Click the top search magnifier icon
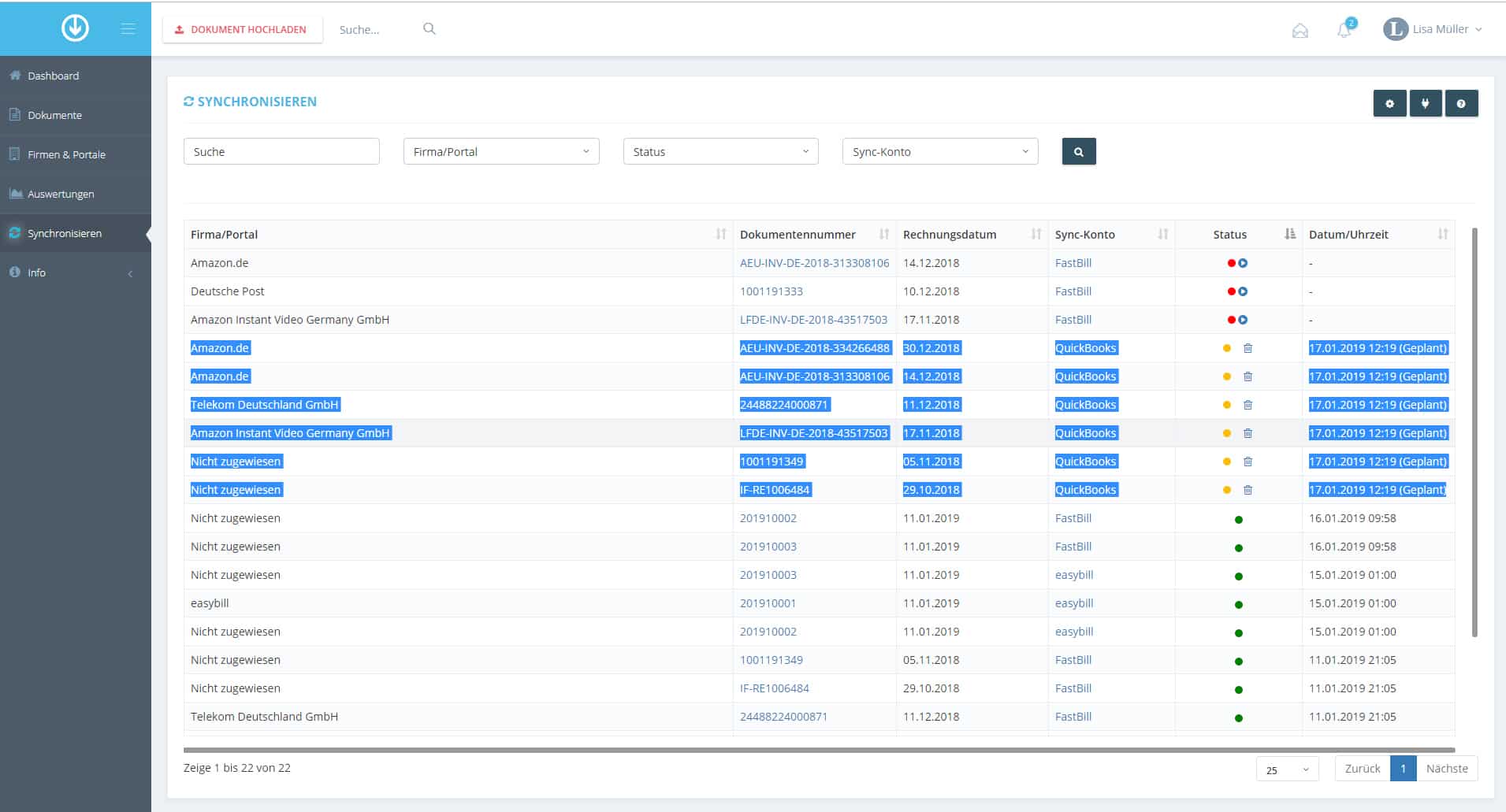The height and width of the screenshot is (812, 1506). tap(429, 28)
